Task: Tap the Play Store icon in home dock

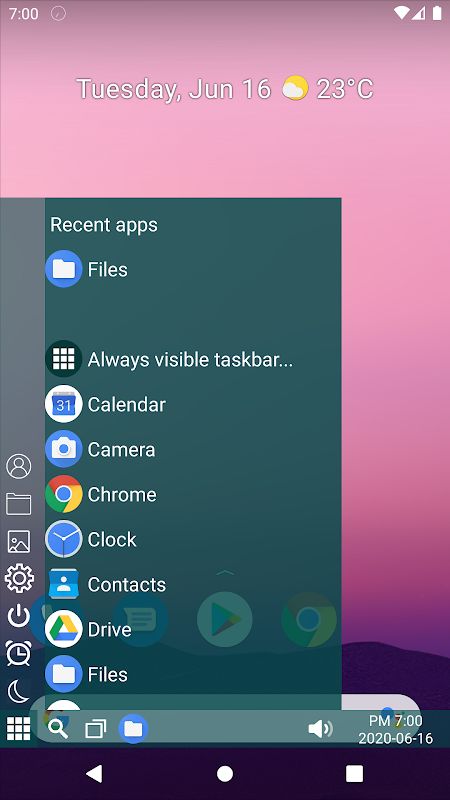Action: (224, 619)
